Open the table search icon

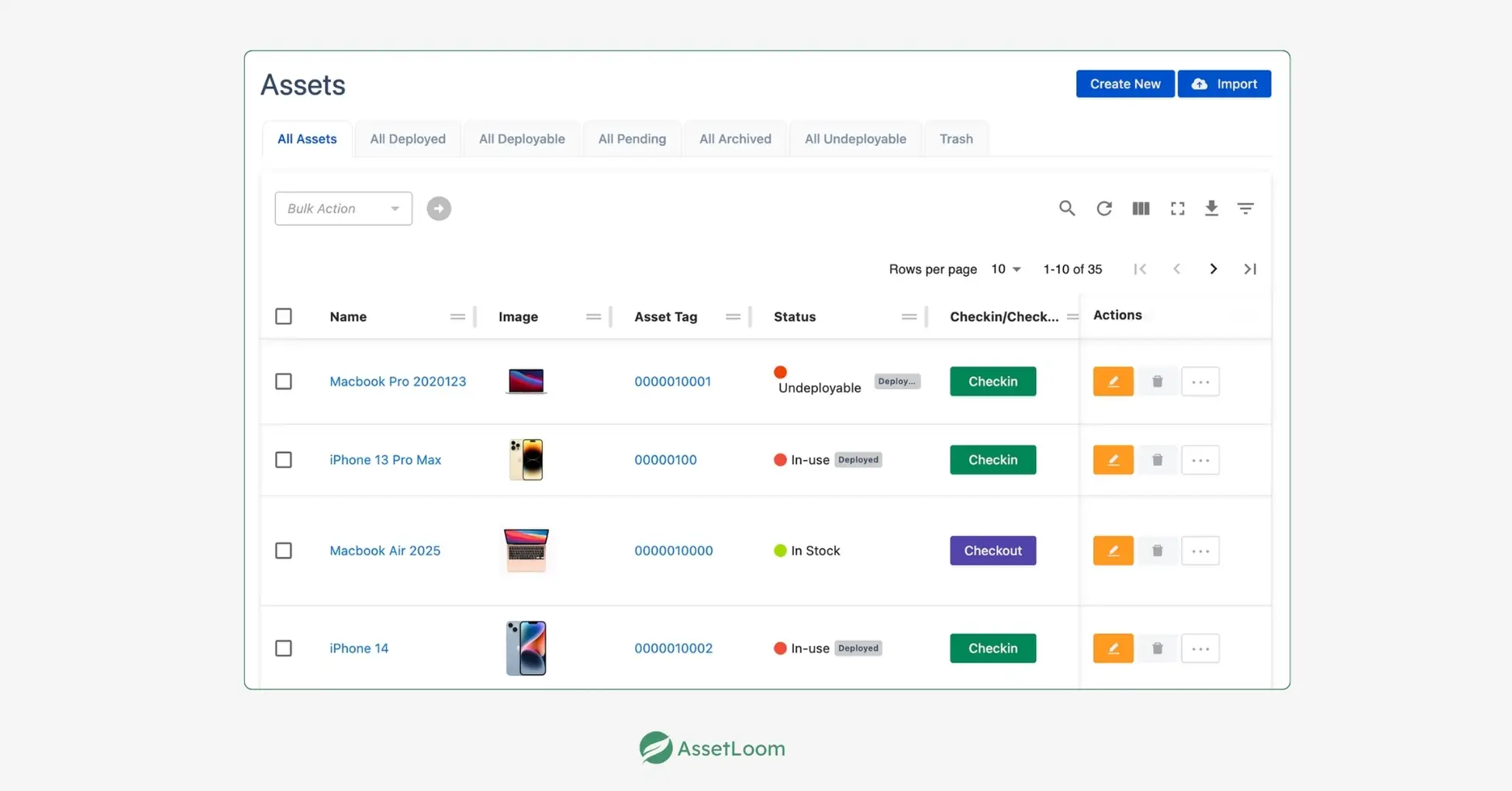pyautogui.click(x=1067, y=208)
